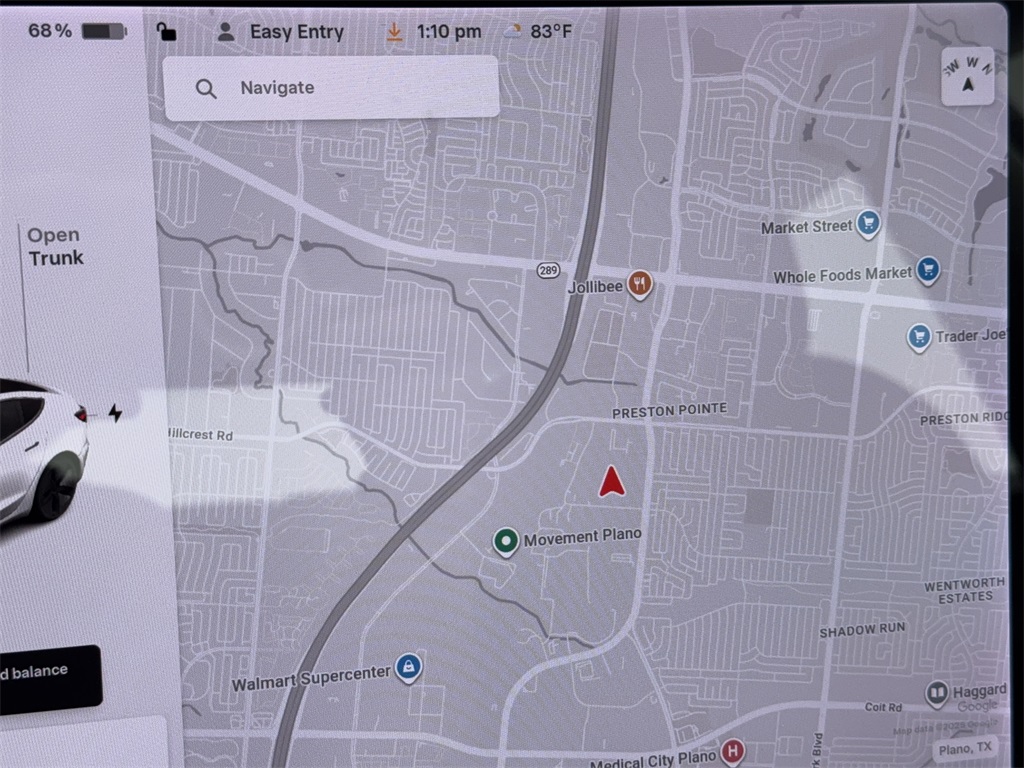Tap the weather cloud icon
Screen dimensions: 1024x768
(x=513, y=31)
